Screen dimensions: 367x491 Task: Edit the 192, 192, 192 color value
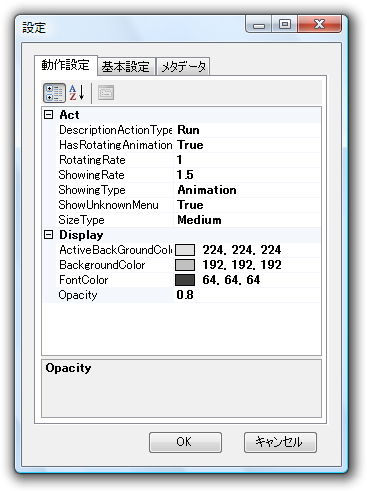click(x=242, y=265)
